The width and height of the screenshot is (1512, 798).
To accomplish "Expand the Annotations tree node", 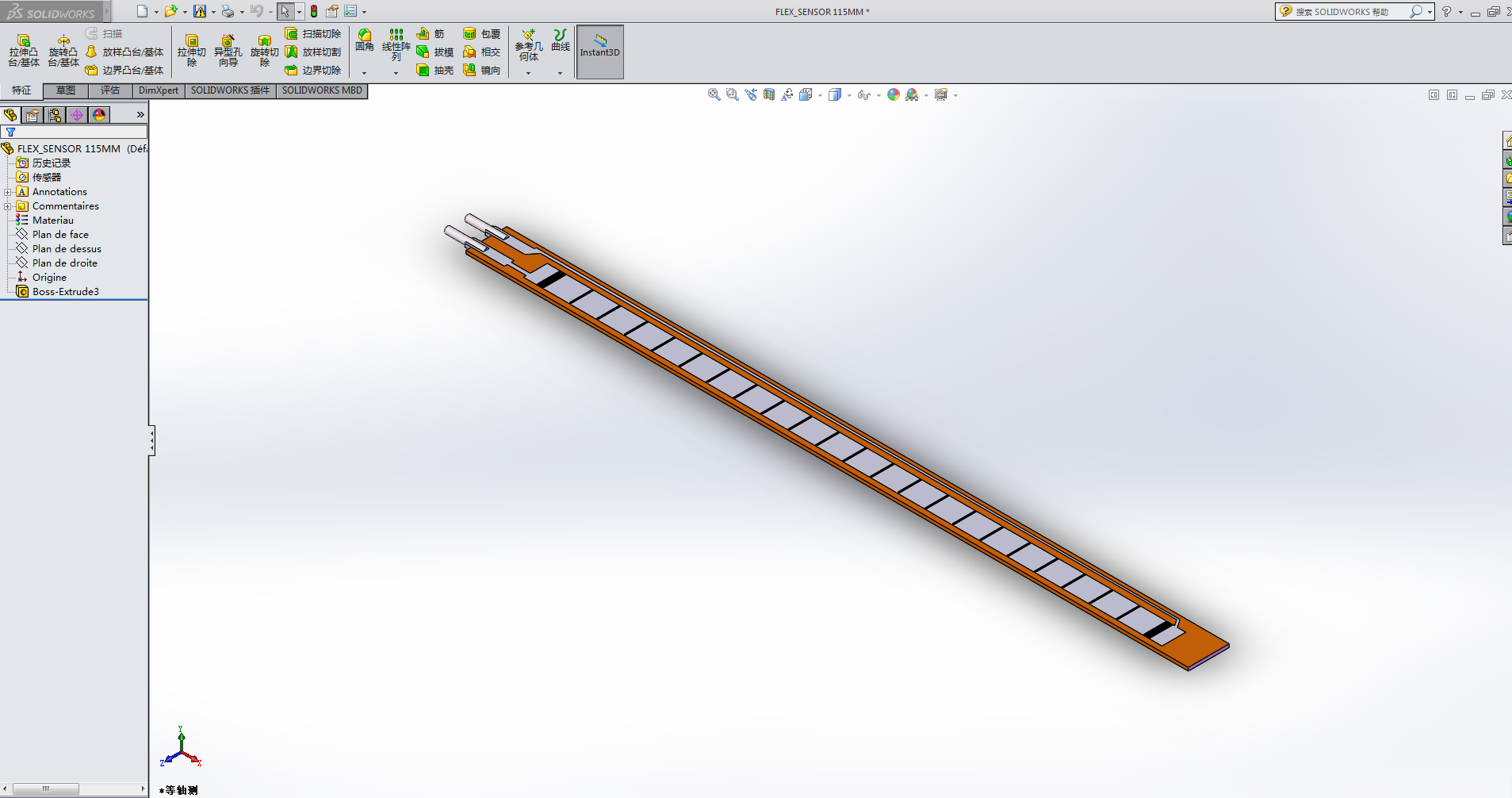I will tap(8, 192).
